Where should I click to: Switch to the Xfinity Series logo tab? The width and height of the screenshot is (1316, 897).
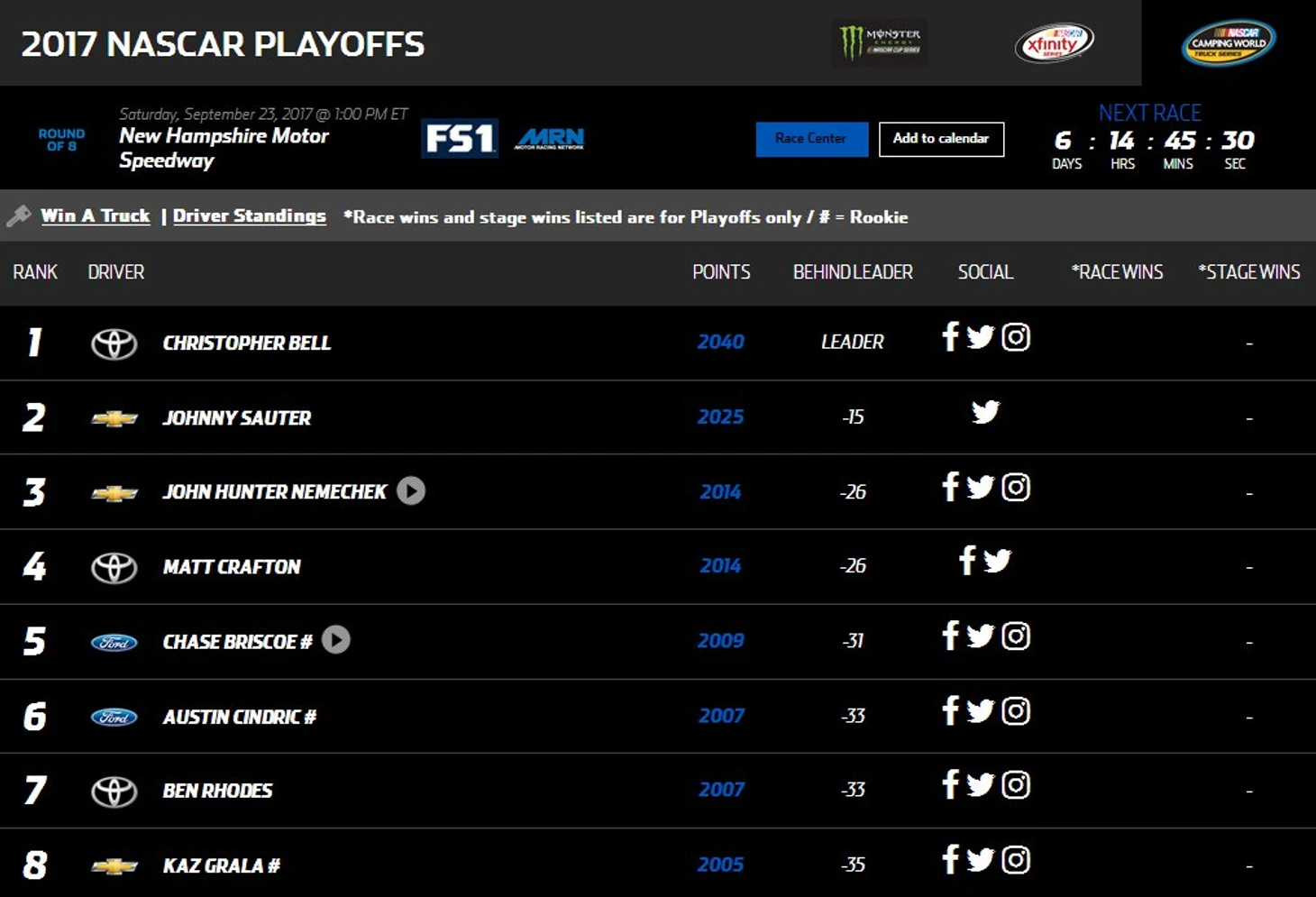pyautogui.click(x=1054, y=42)
